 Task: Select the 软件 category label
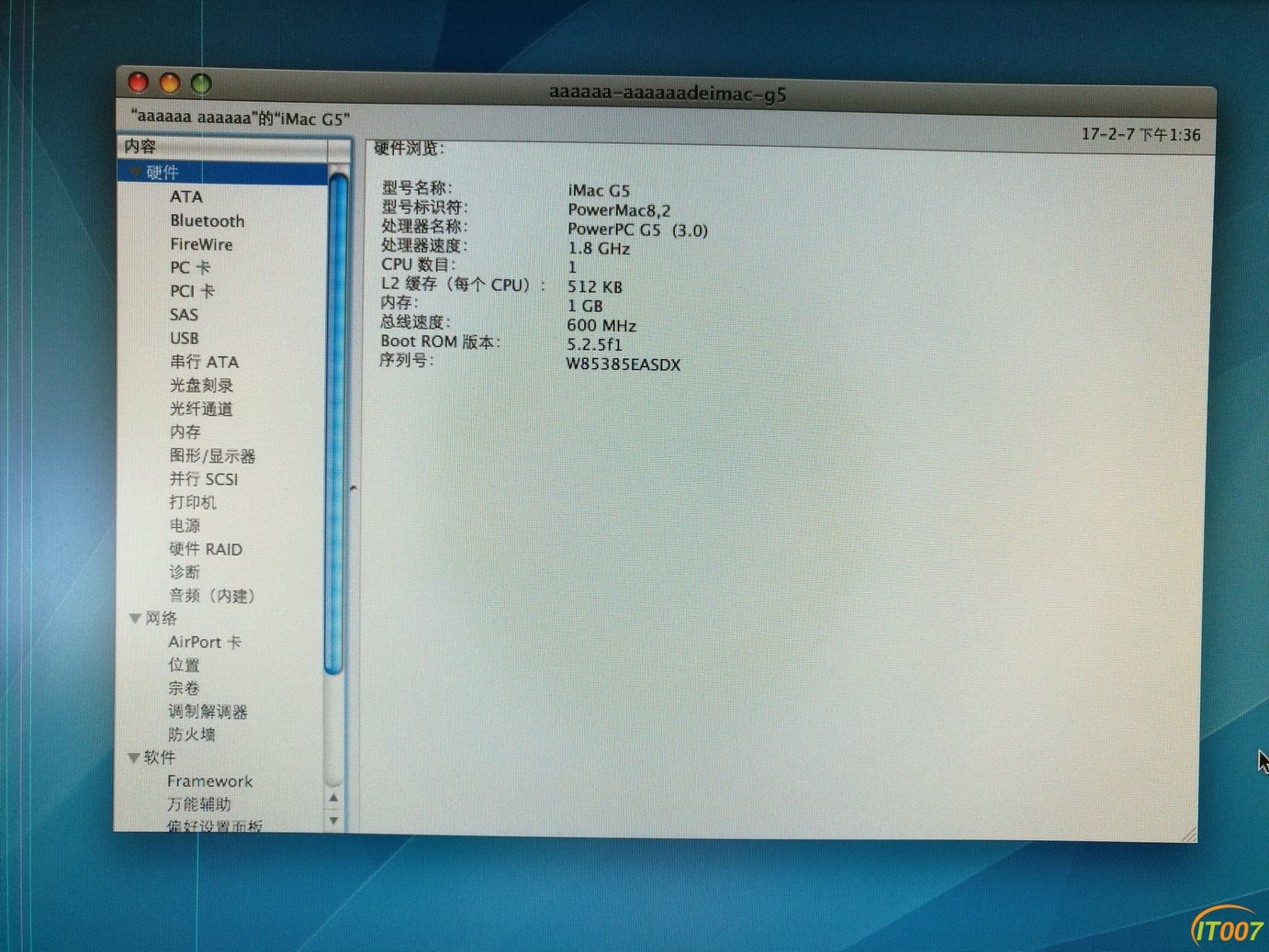pos(160,757)
